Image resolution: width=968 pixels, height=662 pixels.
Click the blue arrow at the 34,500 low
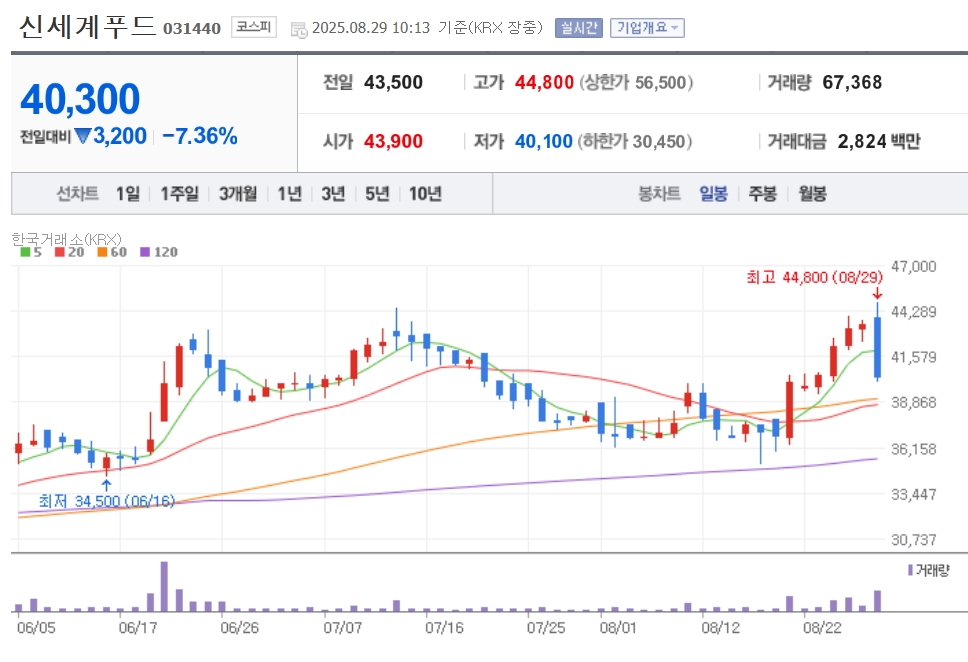coord(106,485)
